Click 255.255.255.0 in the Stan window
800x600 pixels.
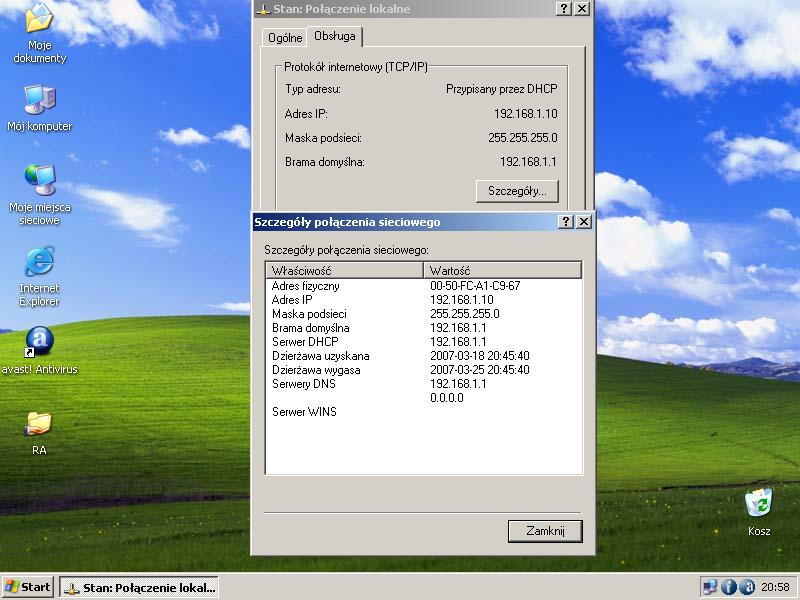(x=522, y=138)
